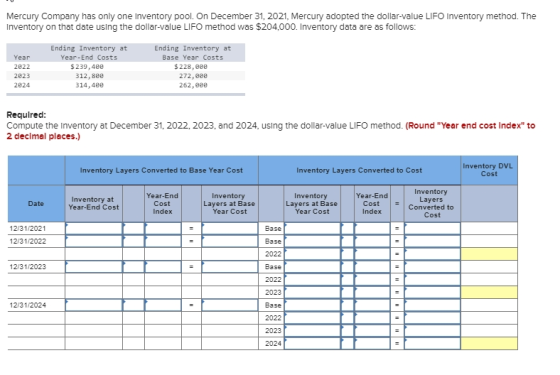Screen dimensions: 560x375
Task: Select Layers Converted to Cost field, 12/31/2023 Base row
Action: pos(432,267)
